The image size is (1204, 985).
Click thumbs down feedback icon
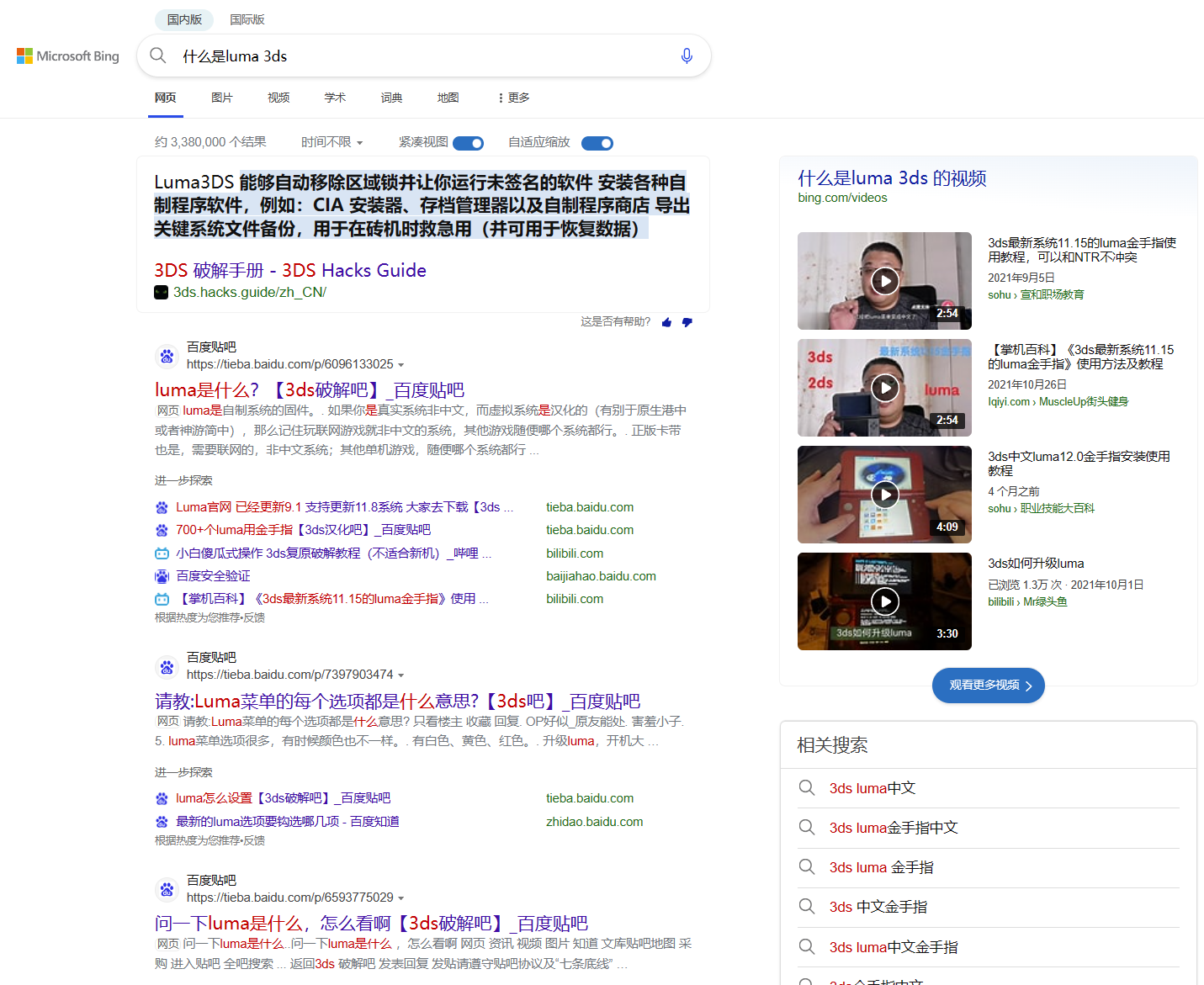point(687,322)
